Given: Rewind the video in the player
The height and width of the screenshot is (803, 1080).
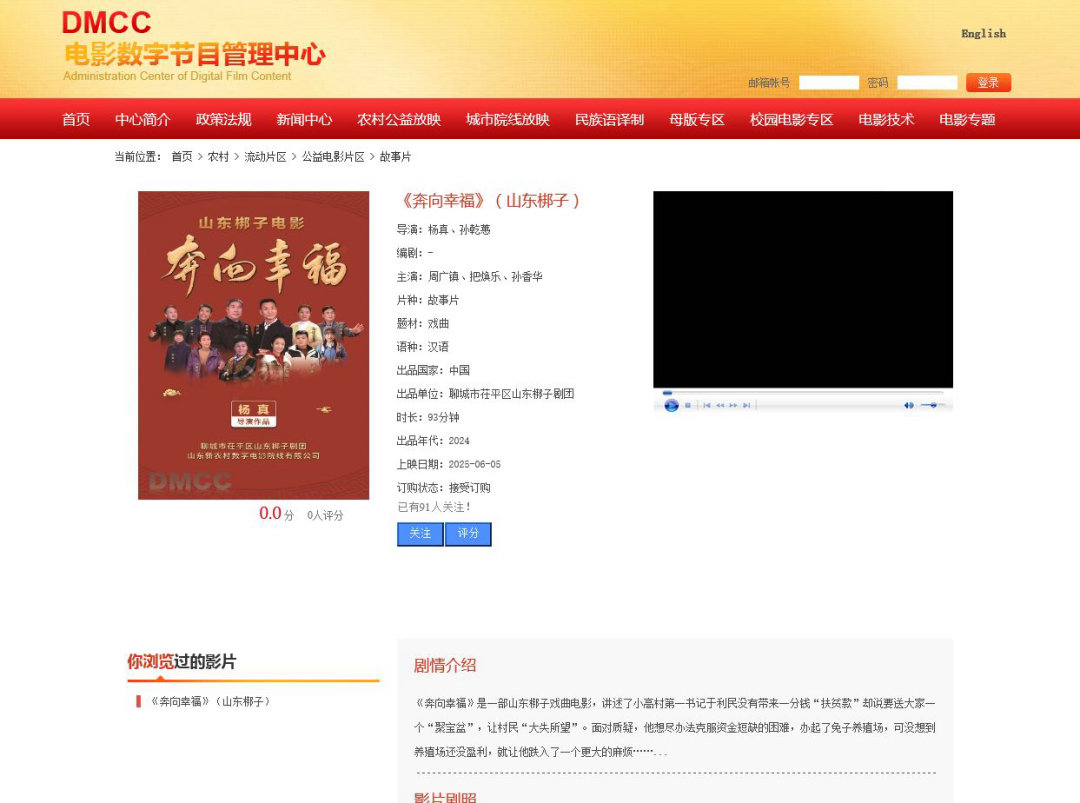Looking at the screenshot, I should coord(720,406).
